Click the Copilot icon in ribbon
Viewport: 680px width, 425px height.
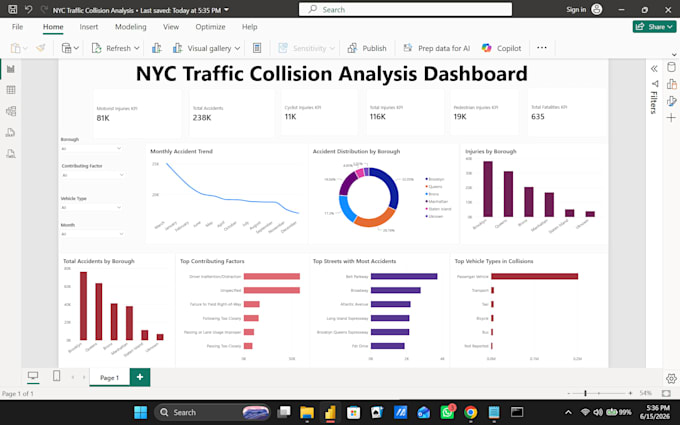487,48
